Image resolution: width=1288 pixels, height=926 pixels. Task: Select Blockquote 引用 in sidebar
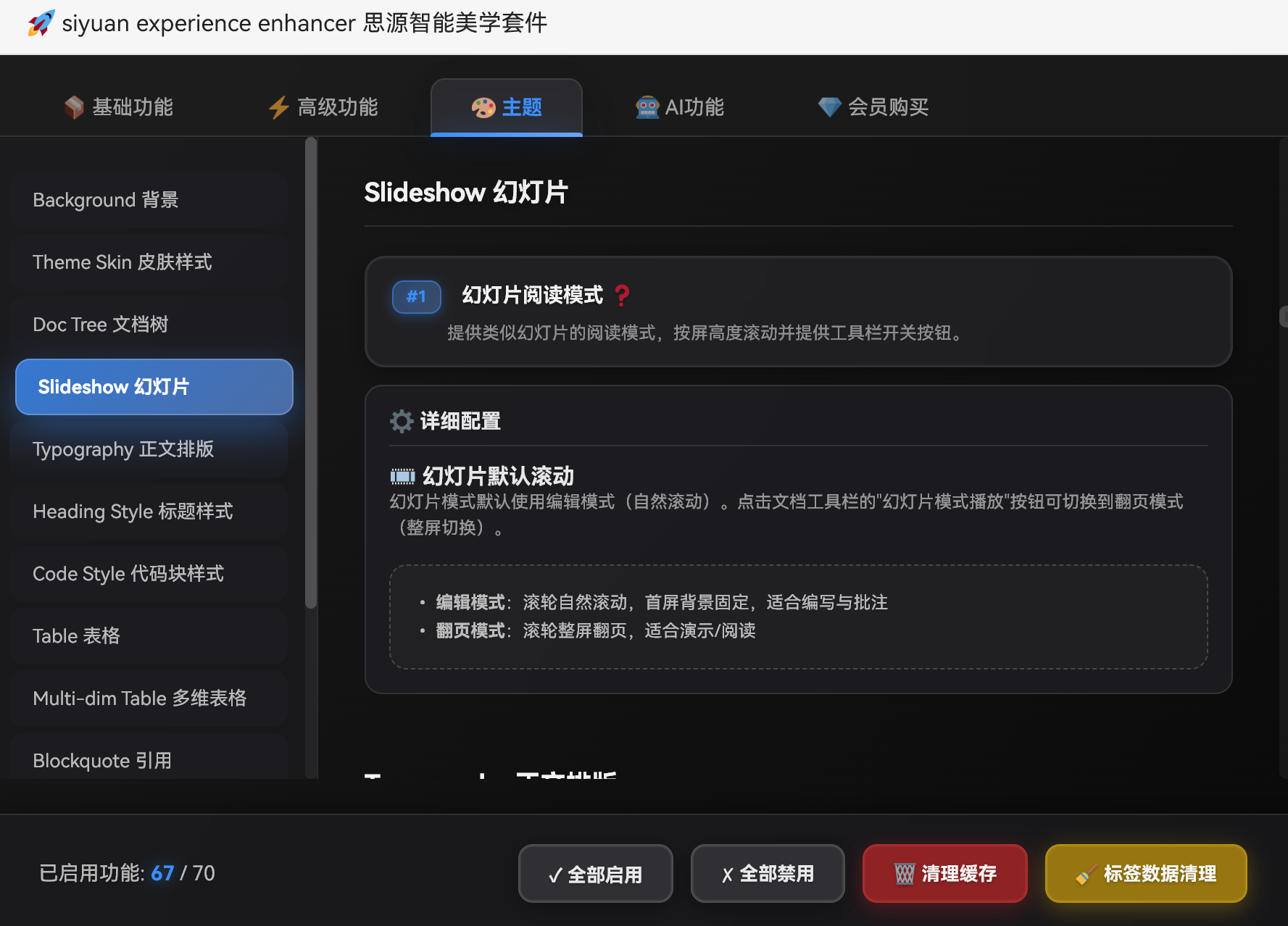149,757
